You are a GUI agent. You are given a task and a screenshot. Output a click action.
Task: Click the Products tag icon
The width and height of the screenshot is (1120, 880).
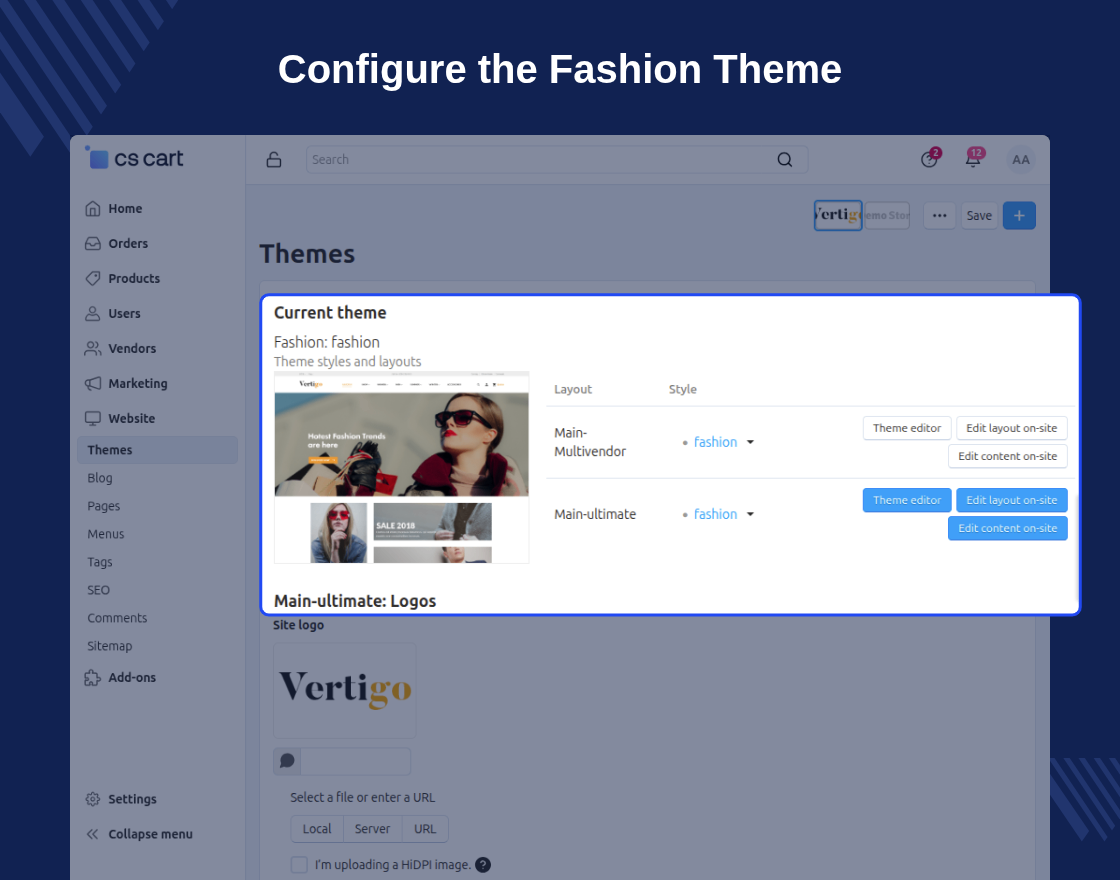point(93,279)
